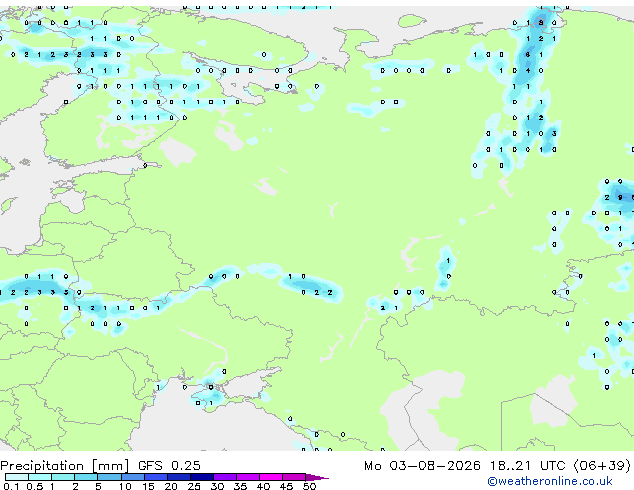The image size is (634, 490).
Task: Pick the 25–30 mm navy legend swatch
Action: [x=201, y=477]
